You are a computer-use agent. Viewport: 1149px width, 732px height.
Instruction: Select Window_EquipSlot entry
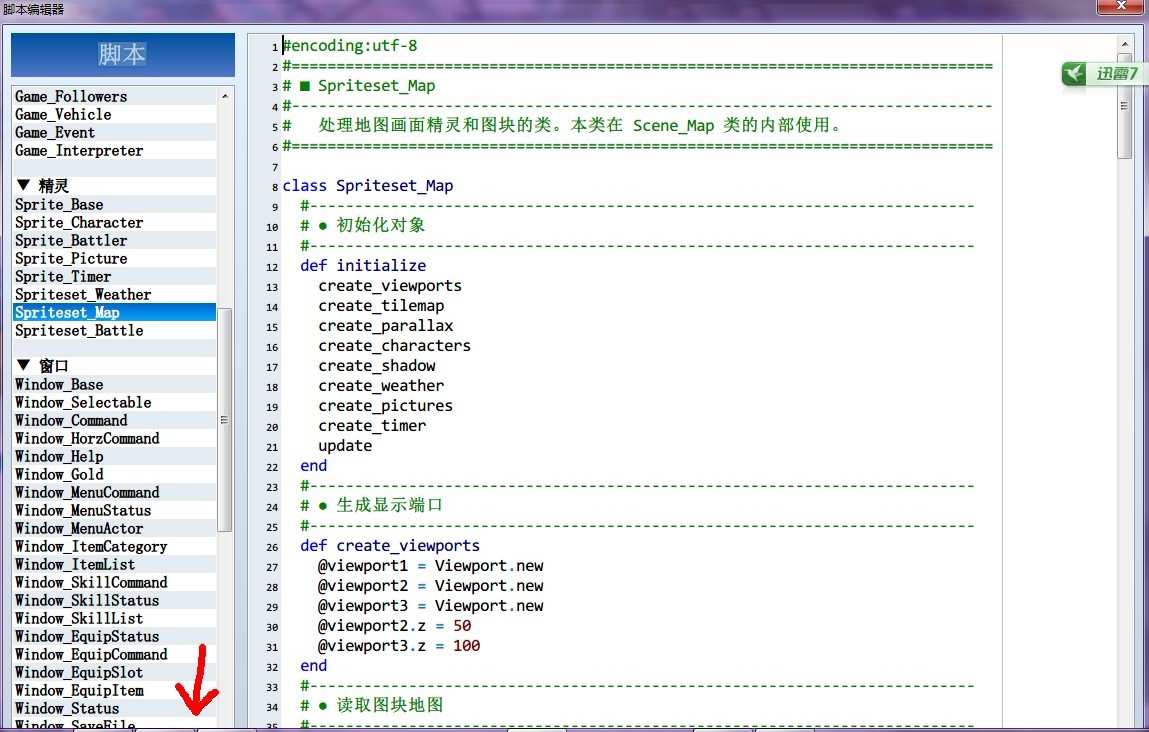pos(79,673)
